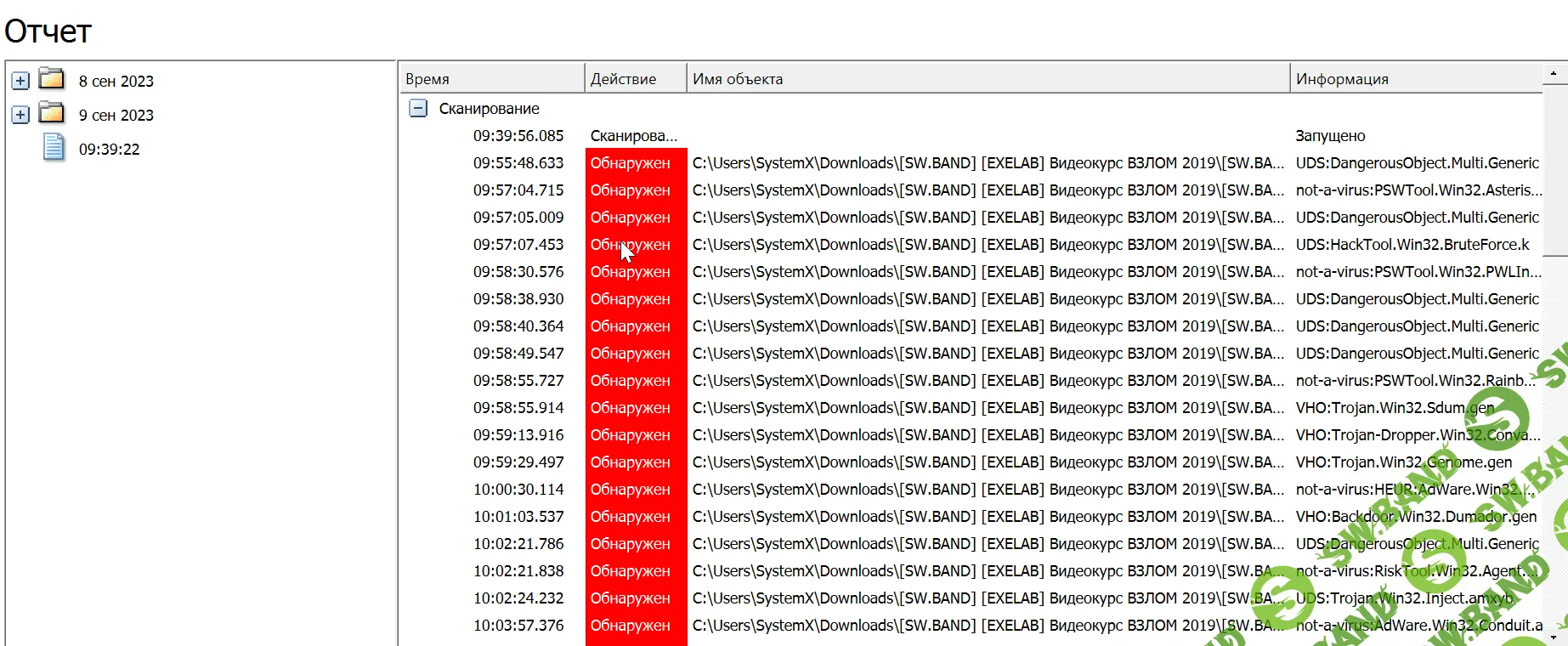Sort by the Действие column header
Image resolution: width=1568 pixels, height=646 pixels.
coord(635,79)
